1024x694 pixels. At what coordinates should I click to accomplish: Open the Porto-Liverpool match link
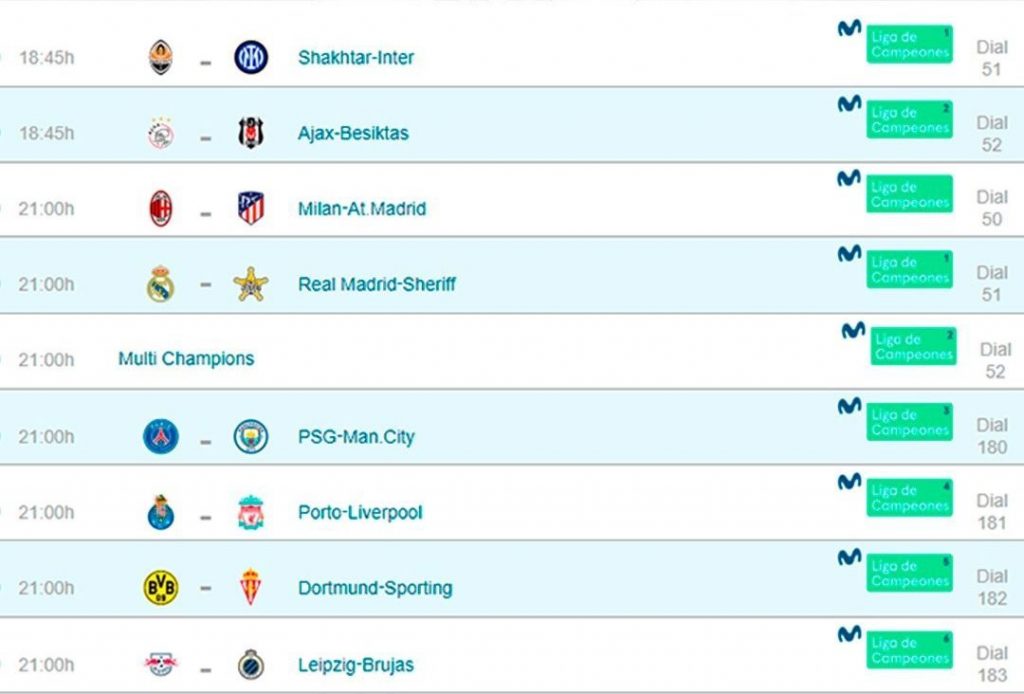click(x=360, y=513)
